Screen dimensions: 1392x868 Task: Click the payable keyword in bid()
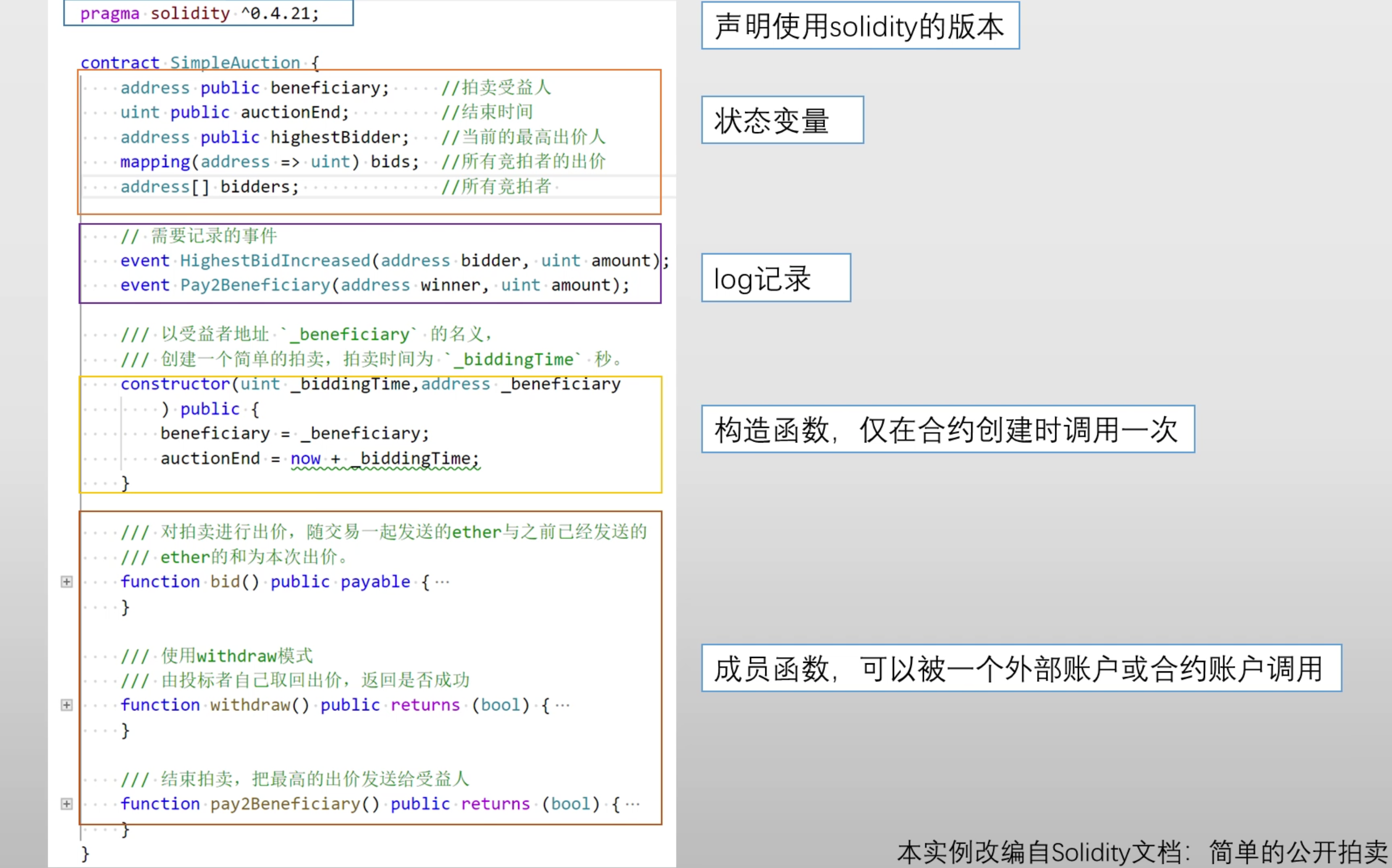(375, 582)
